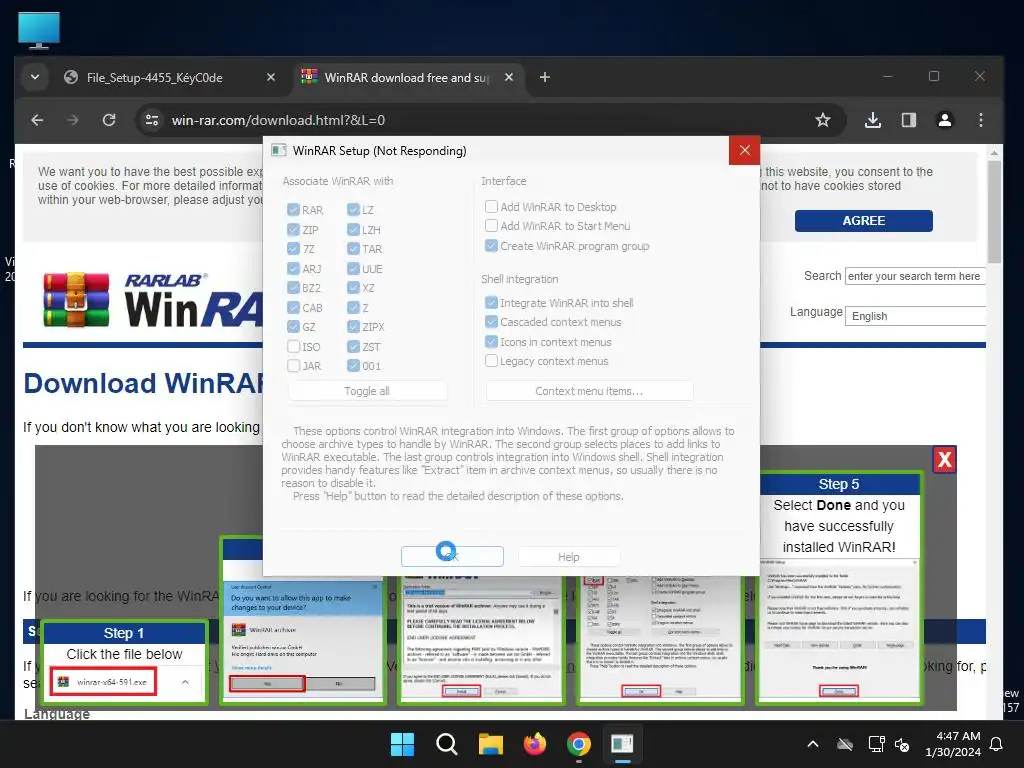This screenshot has width=1024, height=768.
Task: Click the network tray icon
Action: [x=876, y=744]
